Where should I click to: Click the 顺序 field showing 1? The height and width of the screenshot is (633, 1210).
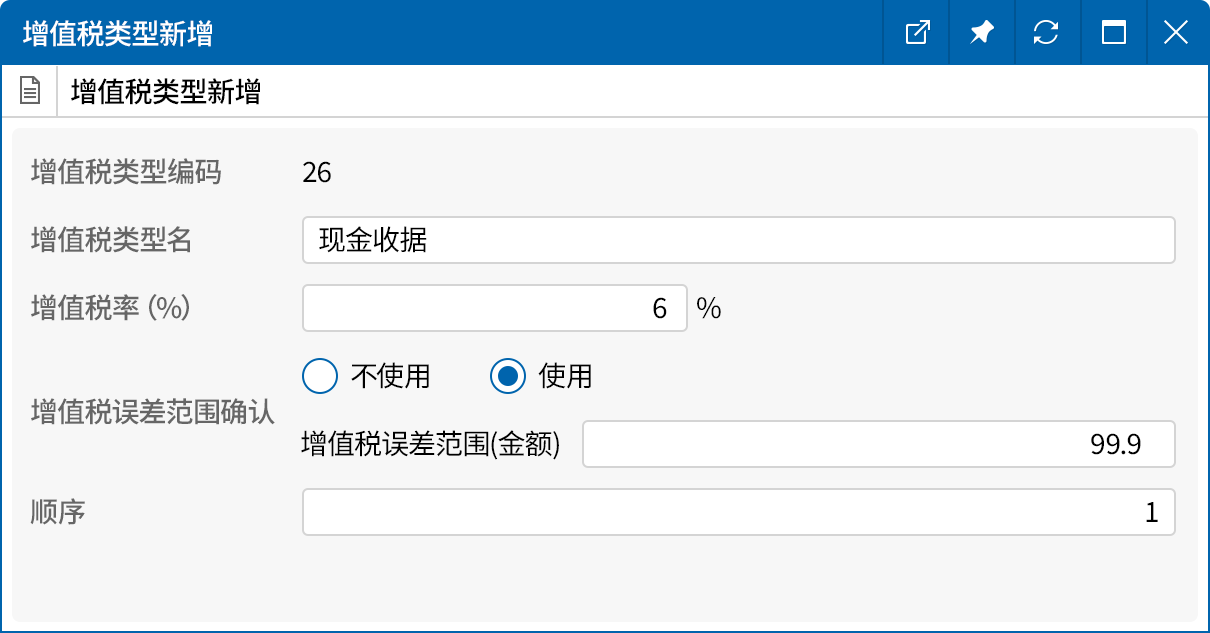click(740, 512)
